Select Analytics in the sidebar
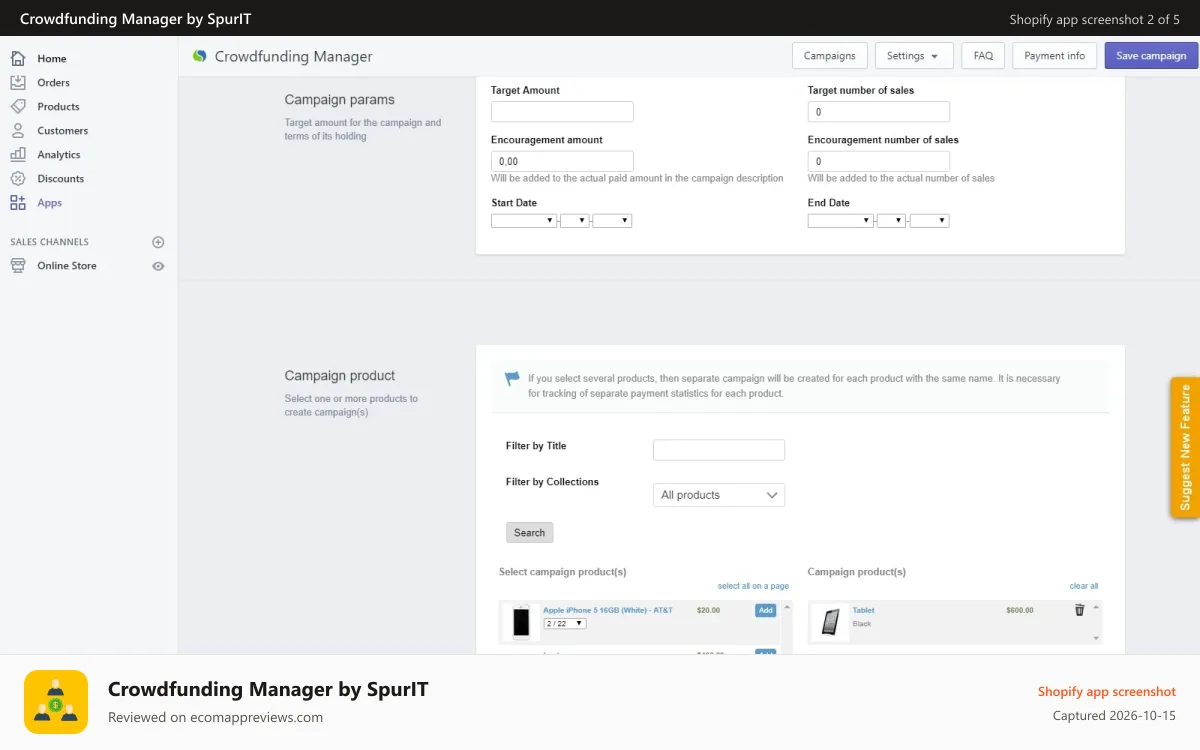This screenshot has width=1200, height=750. click(x=59, y=155)
